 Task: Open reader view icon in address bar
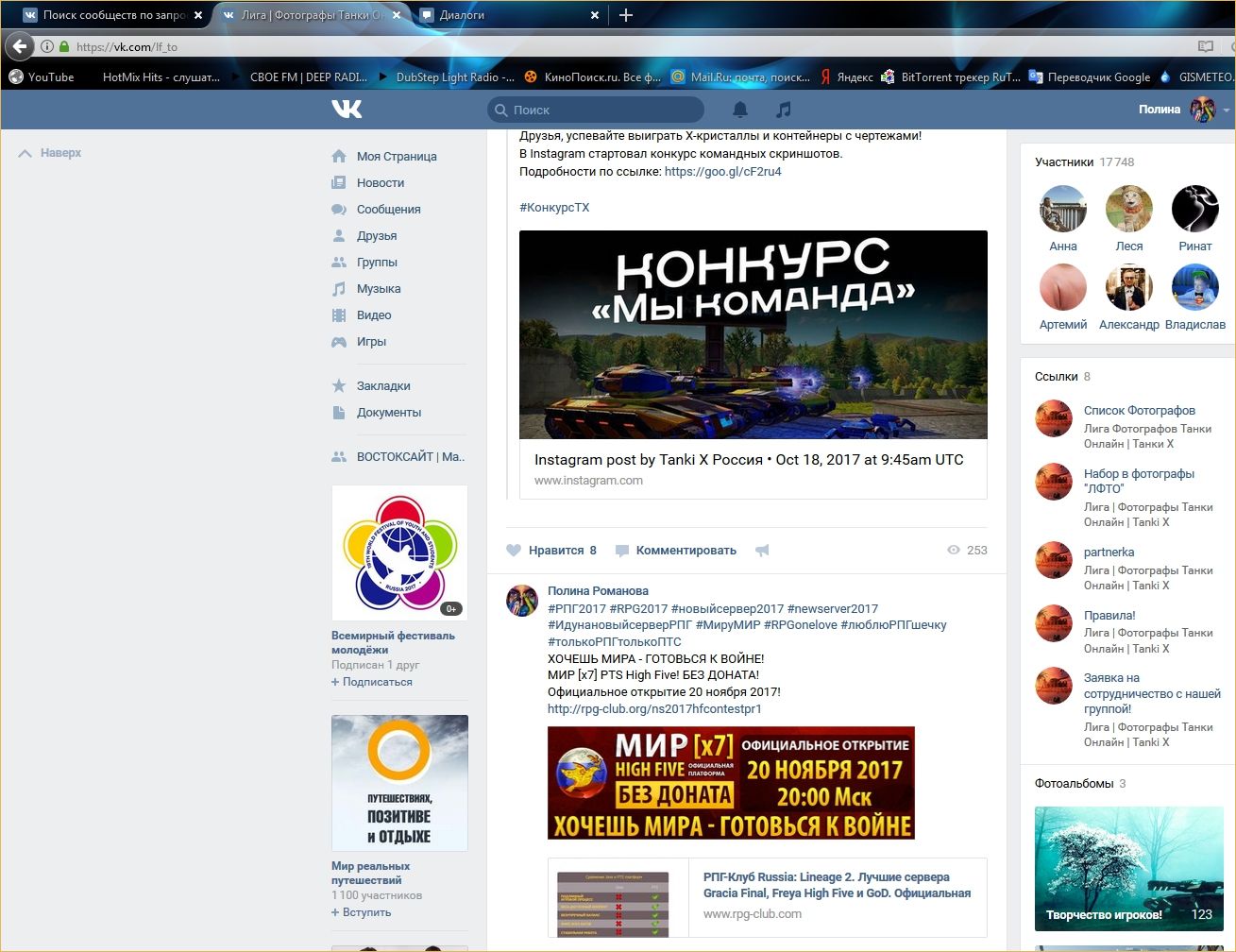1206,46
